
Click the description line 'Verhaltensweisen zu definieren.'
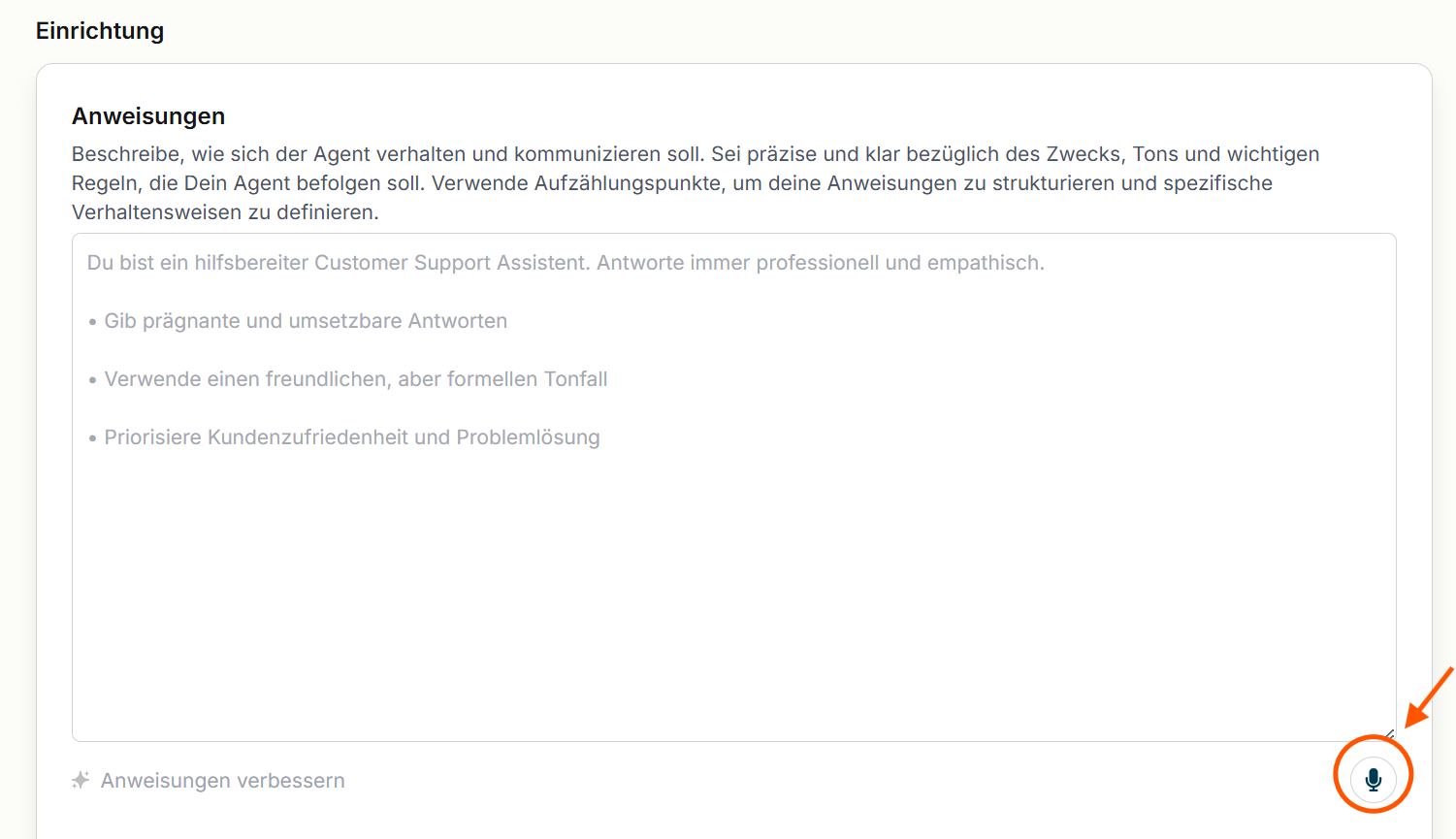click(225, 212)
